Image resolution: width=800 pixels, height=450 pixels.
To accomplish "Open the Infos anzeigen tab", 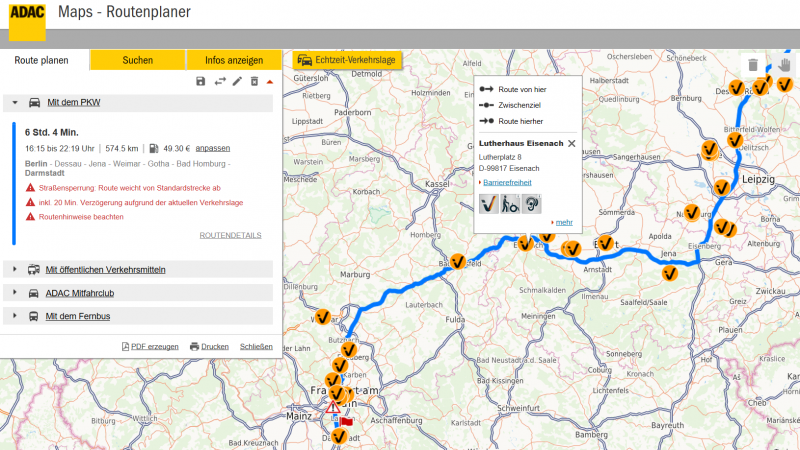I will click(234, 60).
